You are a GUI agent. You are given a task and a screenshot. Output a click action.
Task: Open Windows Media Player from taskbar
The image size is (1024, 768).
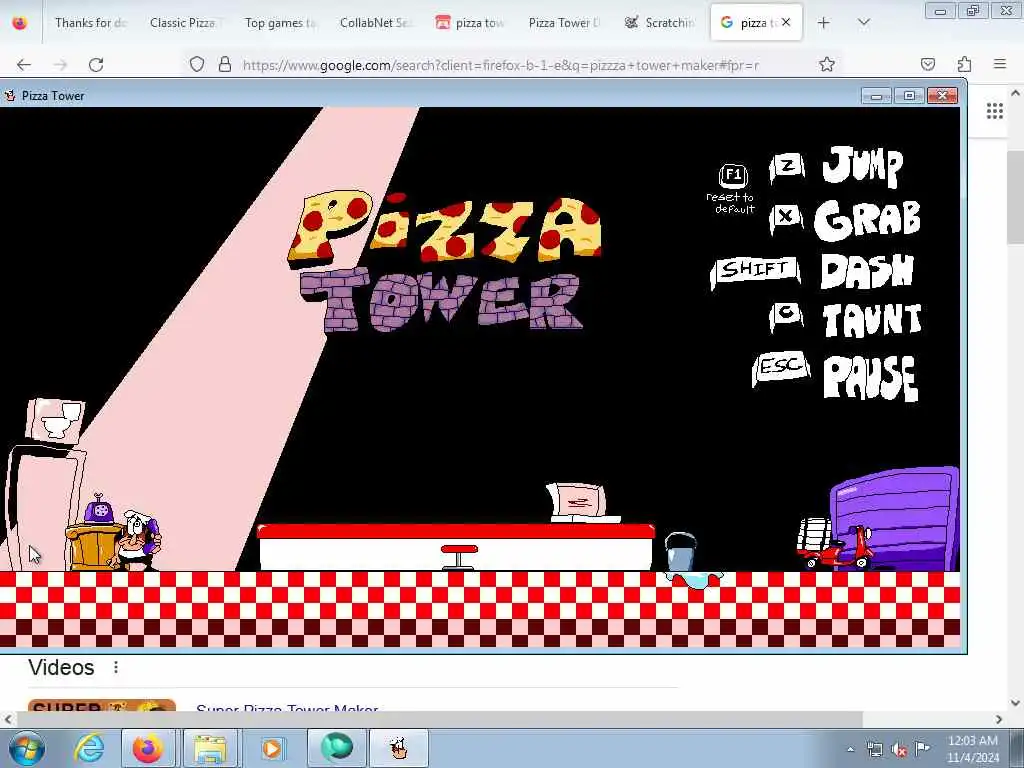click(272, 748)
